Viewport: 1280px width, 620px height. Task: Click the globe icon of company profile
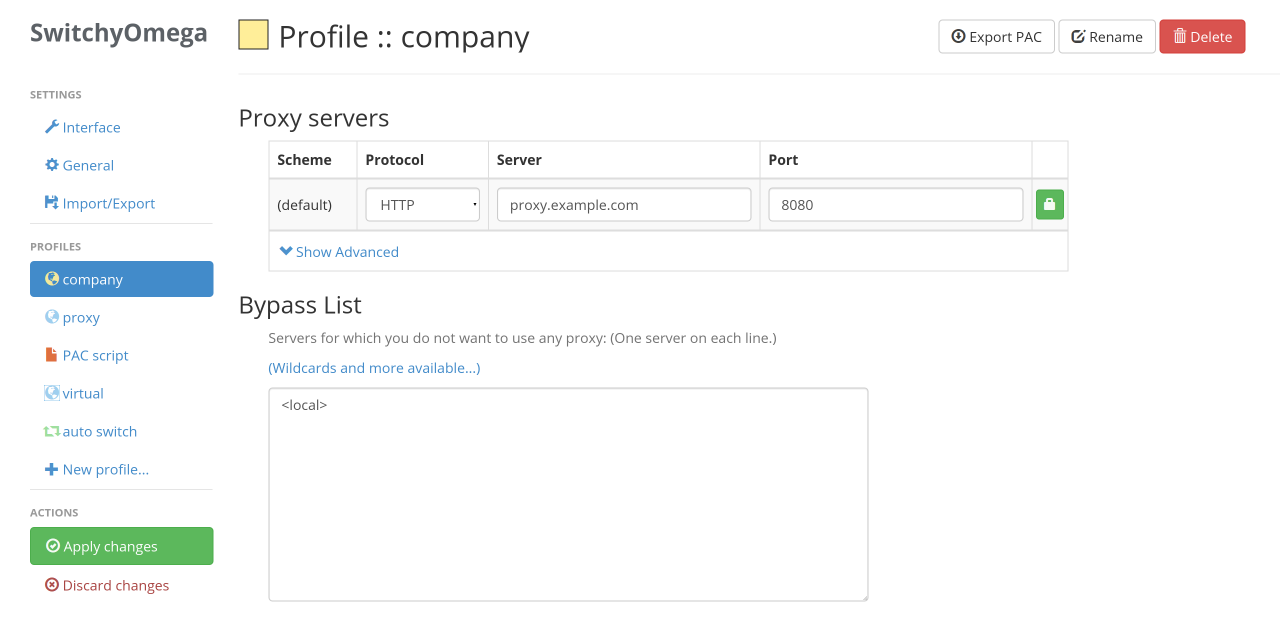(52, 279)
